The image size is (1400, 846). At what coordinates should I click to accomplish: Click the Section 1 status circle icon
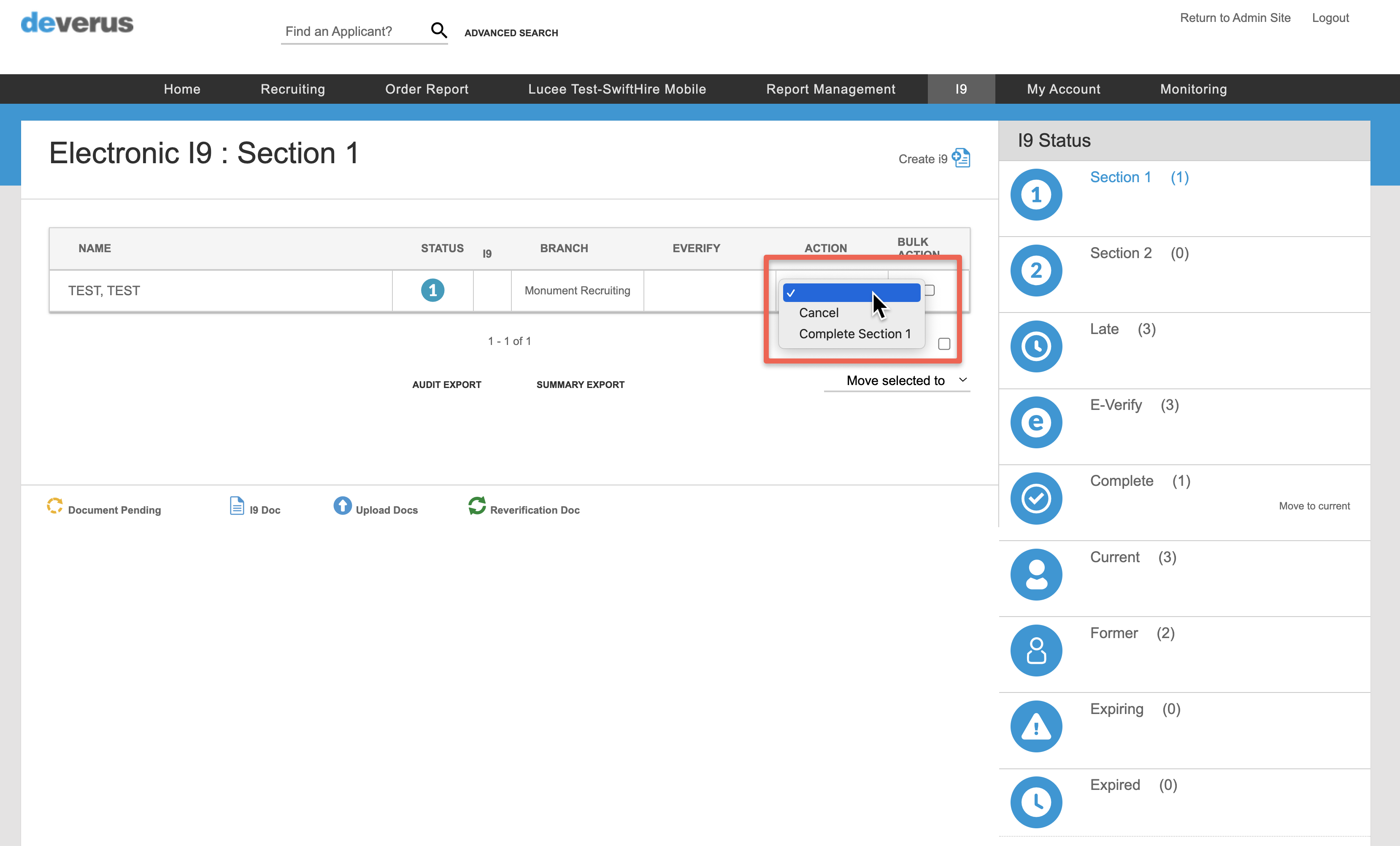pyautogui.click(x=1036, y=195)
